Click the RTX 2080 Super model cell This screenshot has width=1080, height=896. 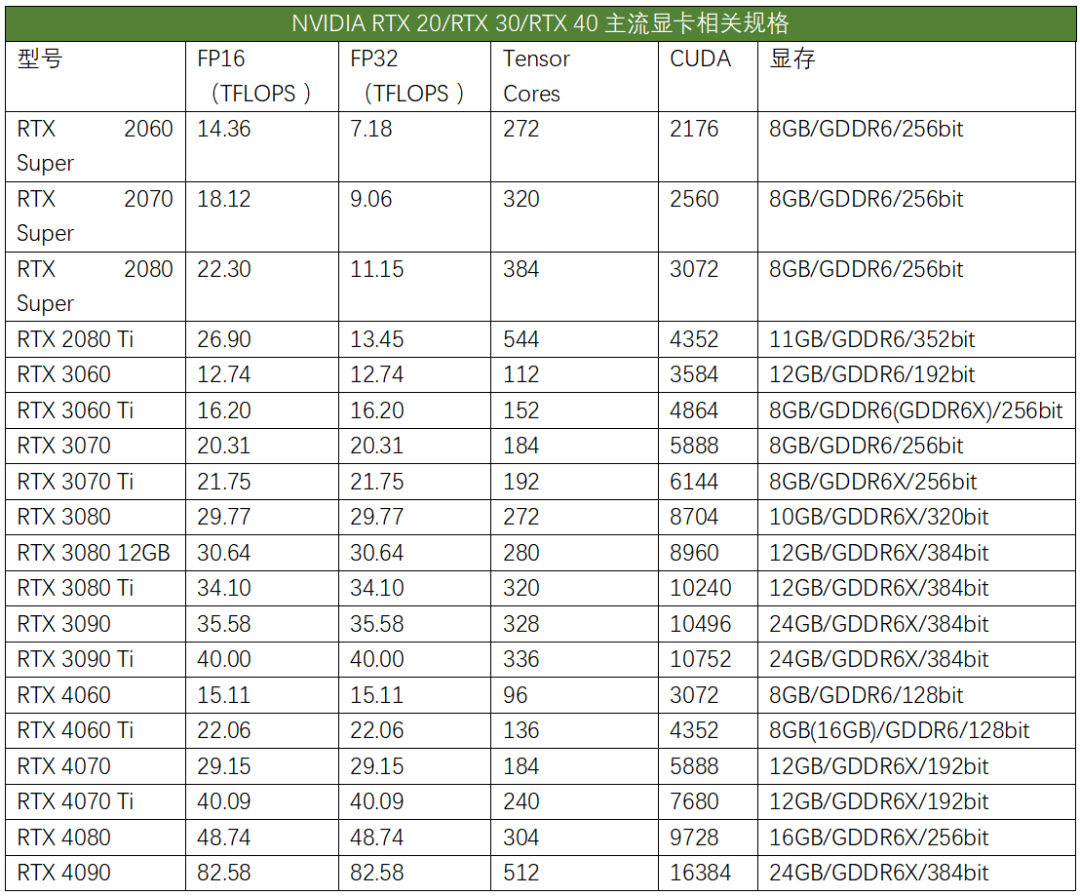[95, 286]
